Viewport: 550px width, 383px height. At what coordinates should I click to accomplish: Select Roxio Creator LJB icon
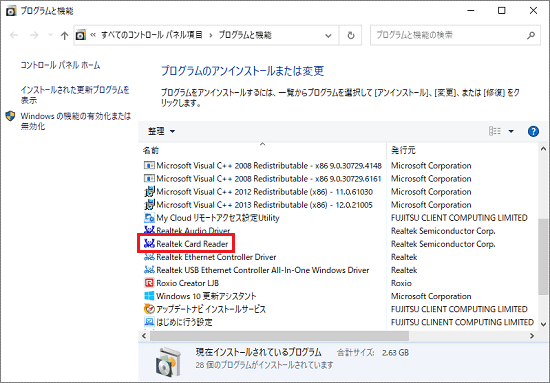149,283
